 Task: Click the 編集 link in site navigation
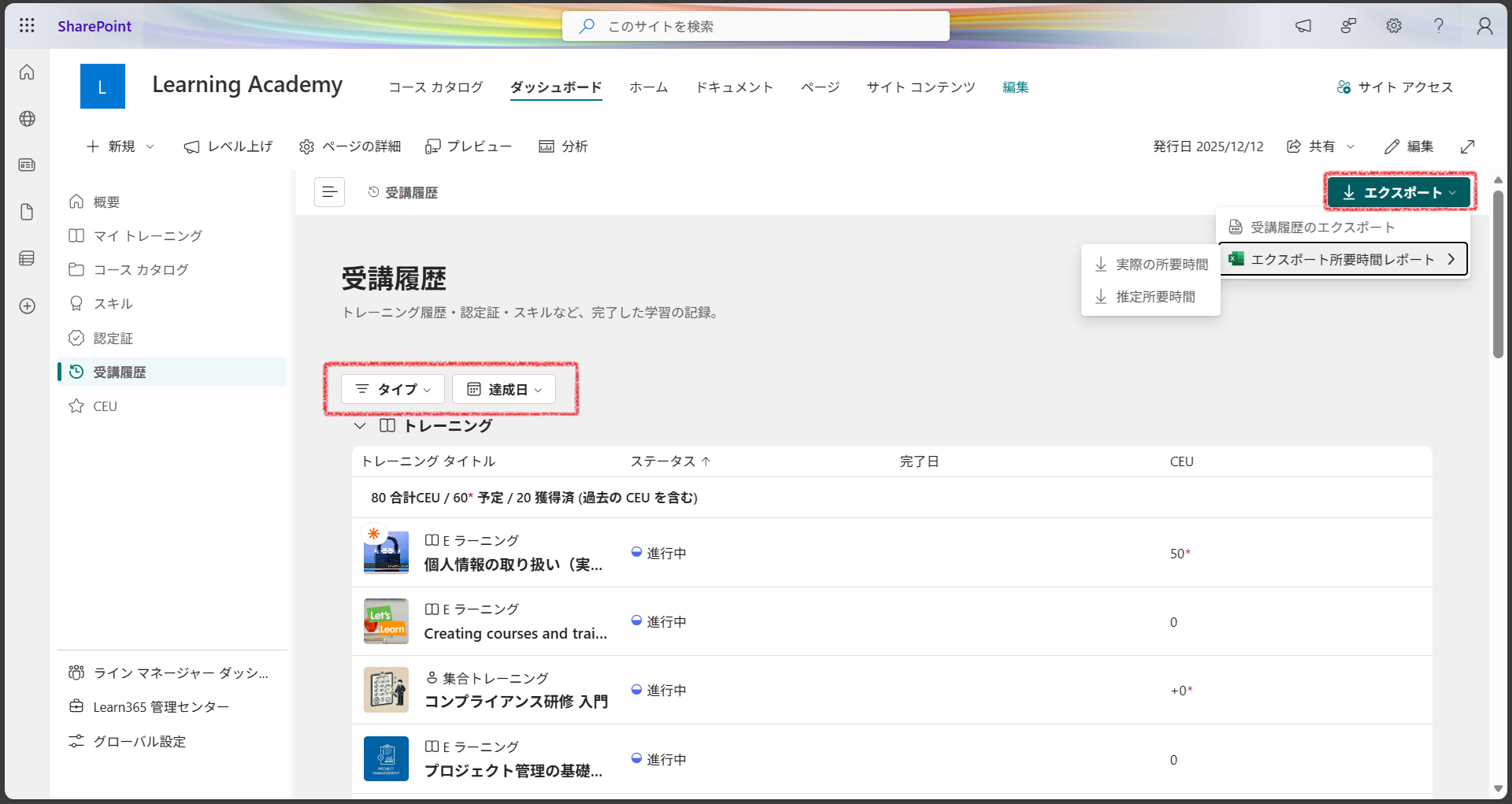click(1015, 87)
